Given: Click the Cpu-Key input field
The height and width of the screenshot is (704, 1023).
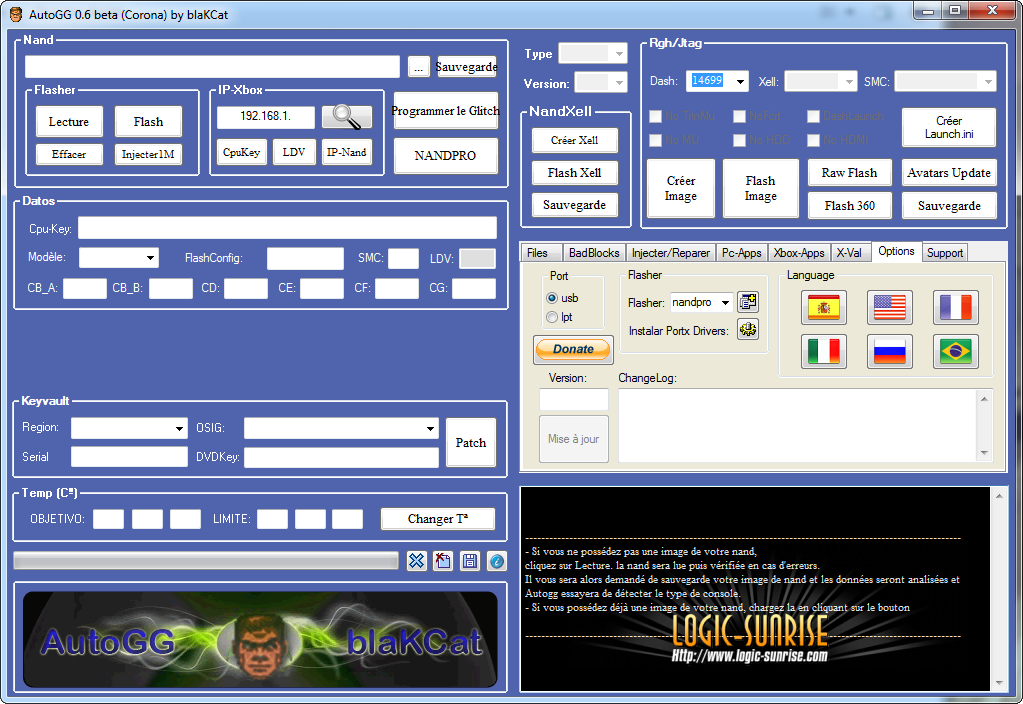Looking at the screenshot, I should pos(287,228).
